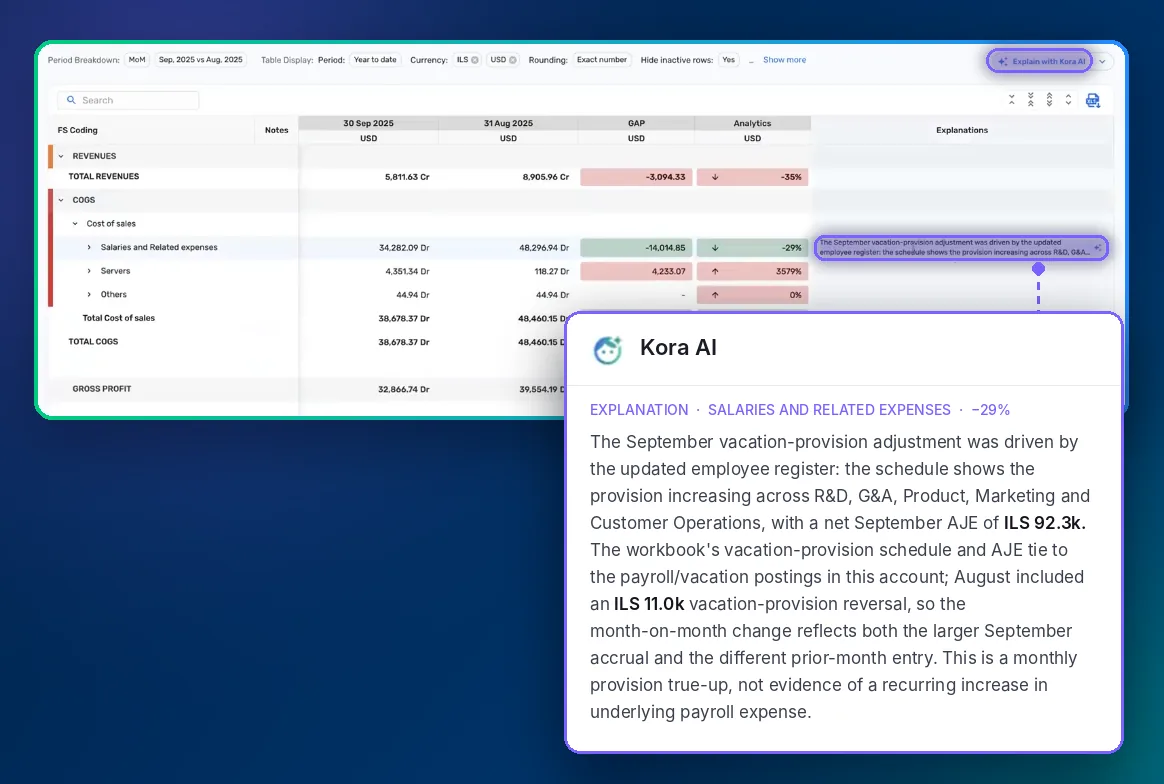The width and height of the screenshot is (1164, 784).
Task: Click the ILS 11.0k bold figure
Action: pos(649,604)
